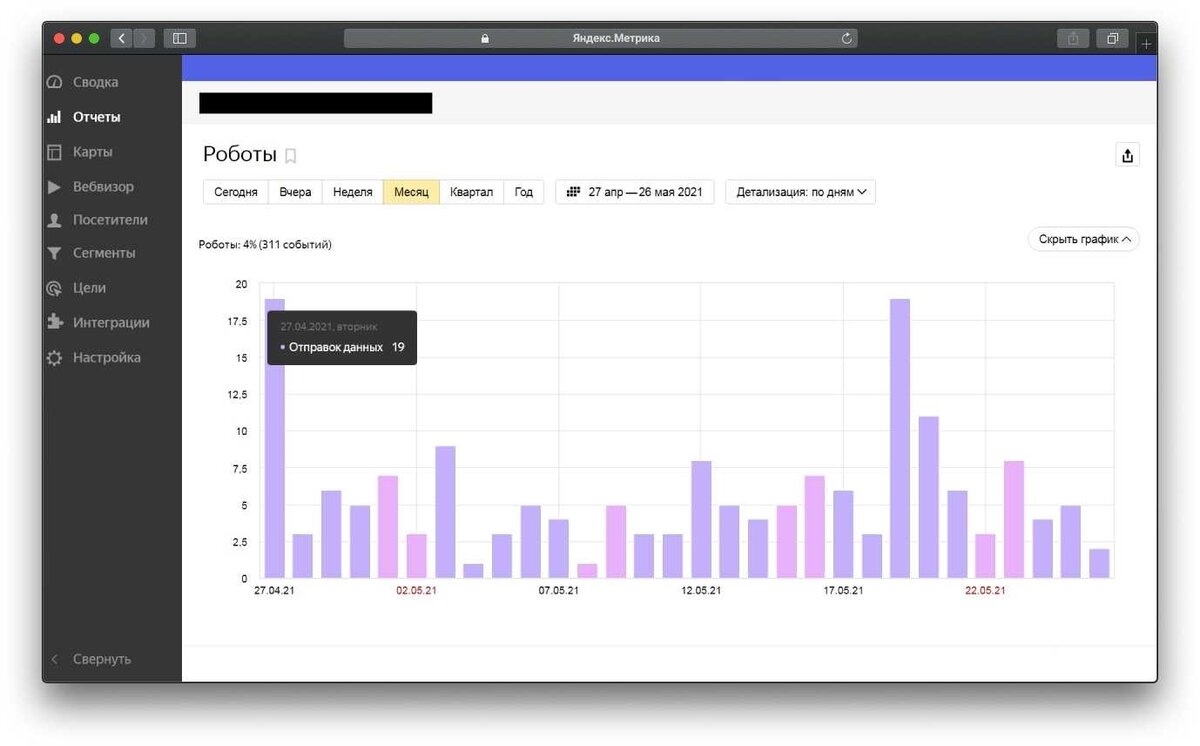Select the Год period

tap(524, 192)
